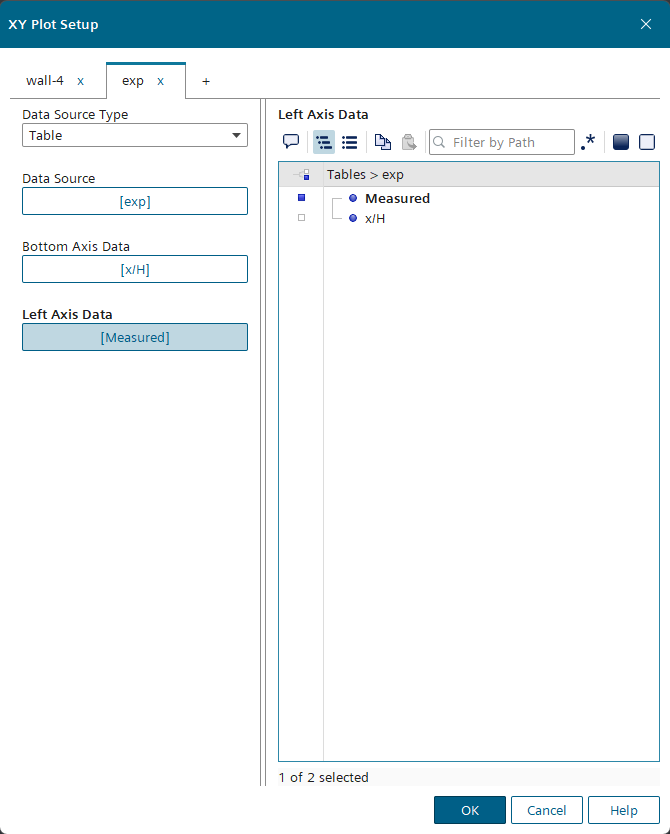Toggle regular expression filter icon
670x834 pixels.
pos(588,142)
